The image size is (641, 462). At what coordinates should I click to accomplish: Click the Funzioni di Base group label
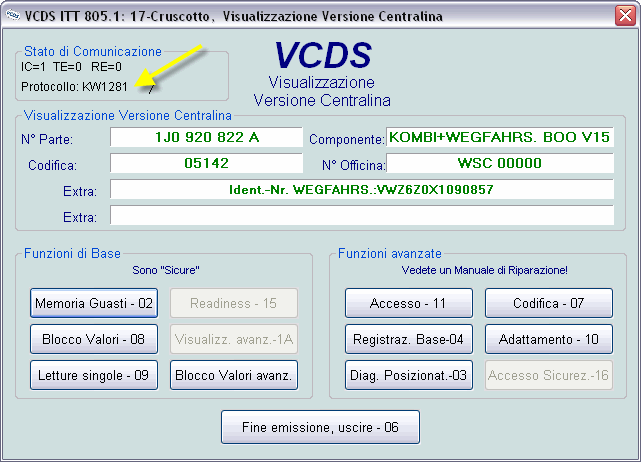[x=72, y=253]
